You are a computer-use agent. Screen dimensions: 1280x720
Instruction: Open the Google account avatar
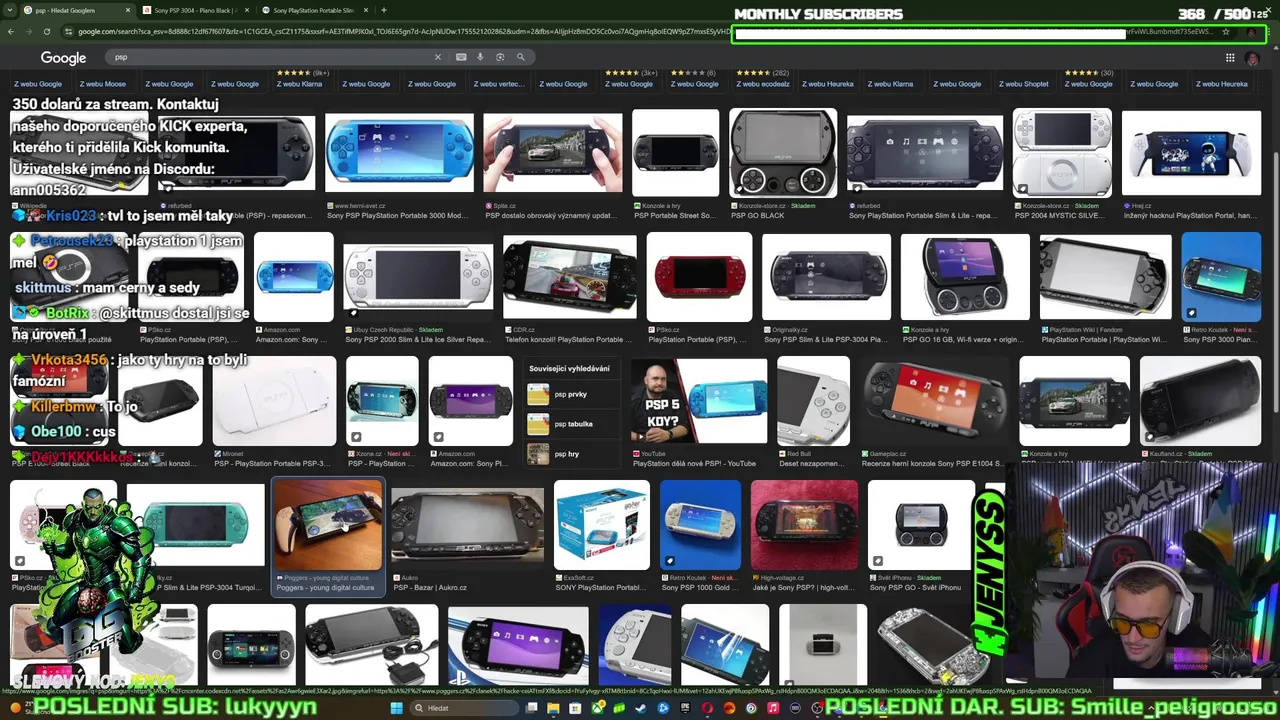(x=1253, y=58)
